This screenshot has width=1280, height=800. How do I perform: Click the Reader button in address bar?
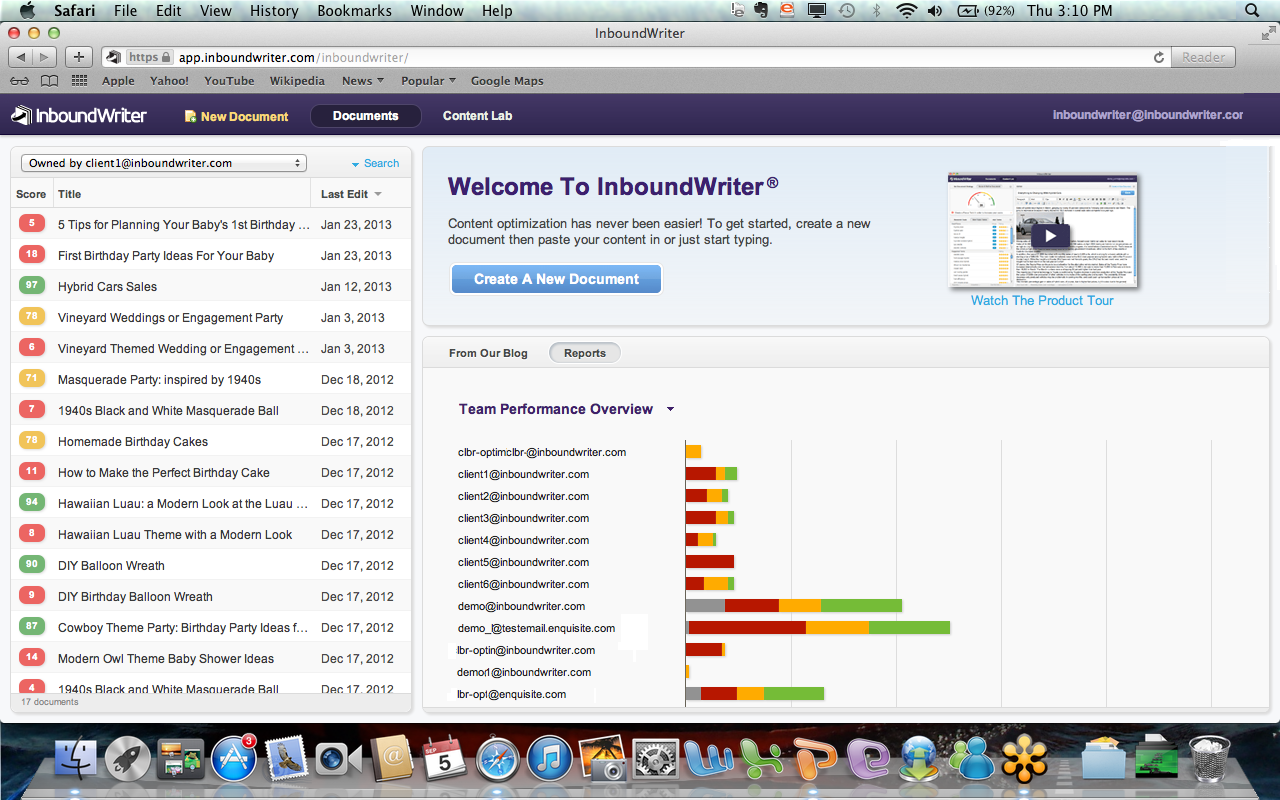pyautogui.click(x=1203, y=58)
